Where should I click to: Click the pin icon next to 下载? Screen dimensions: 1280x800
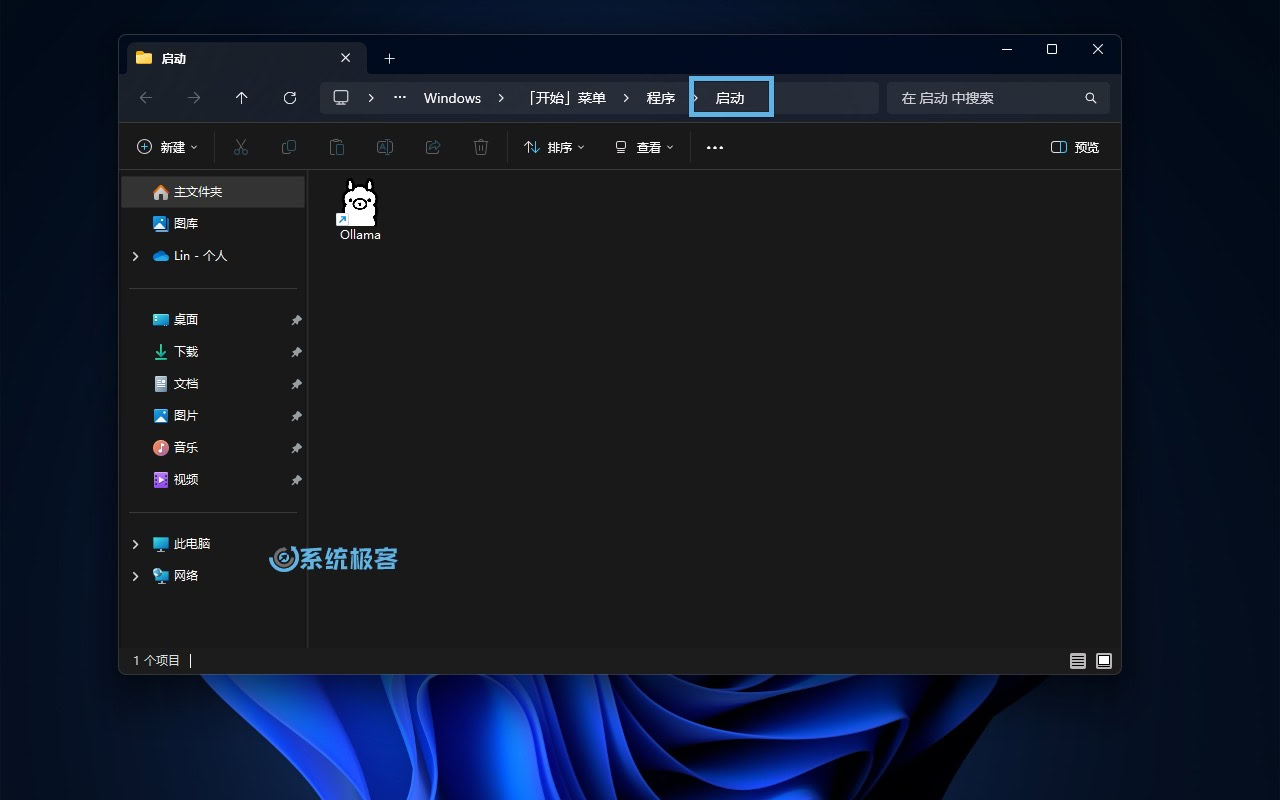(x=296, y=352)
